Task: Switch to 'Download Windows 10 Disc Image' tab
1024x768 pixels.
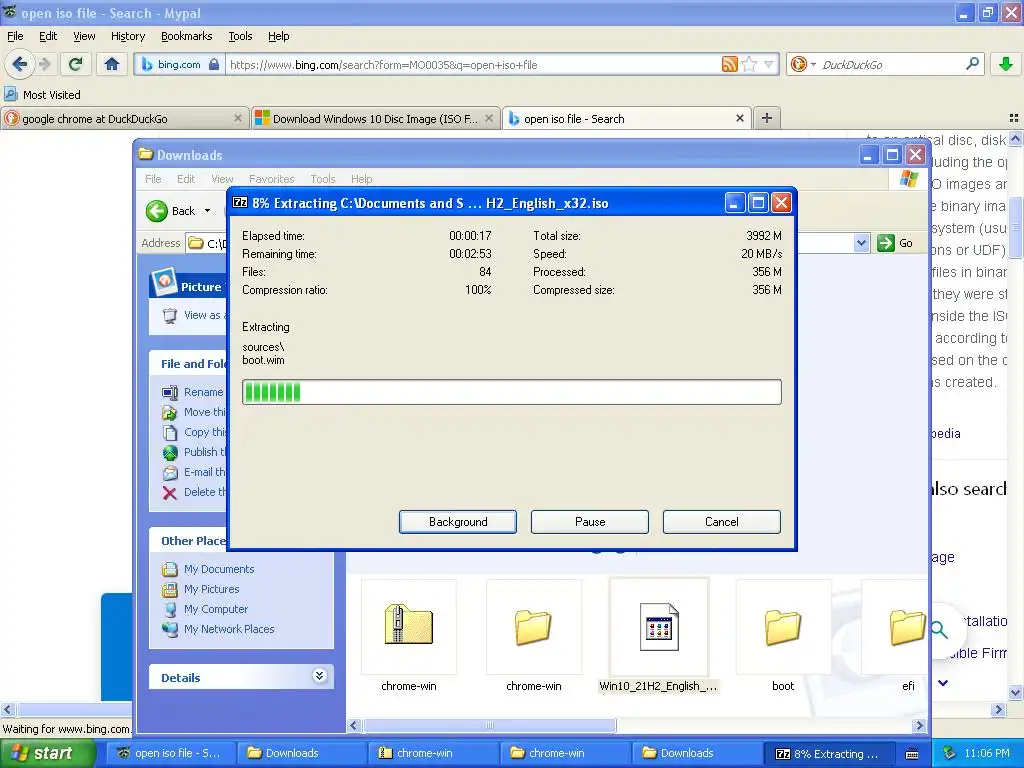Action: point(376,118)
